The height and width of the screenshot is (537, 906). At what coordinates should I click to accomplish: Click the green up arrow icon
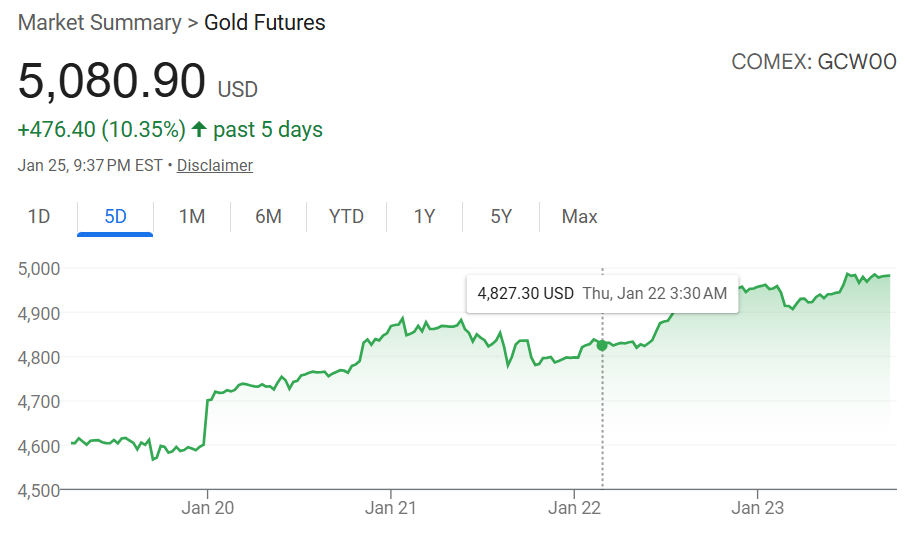coord(199,130)
